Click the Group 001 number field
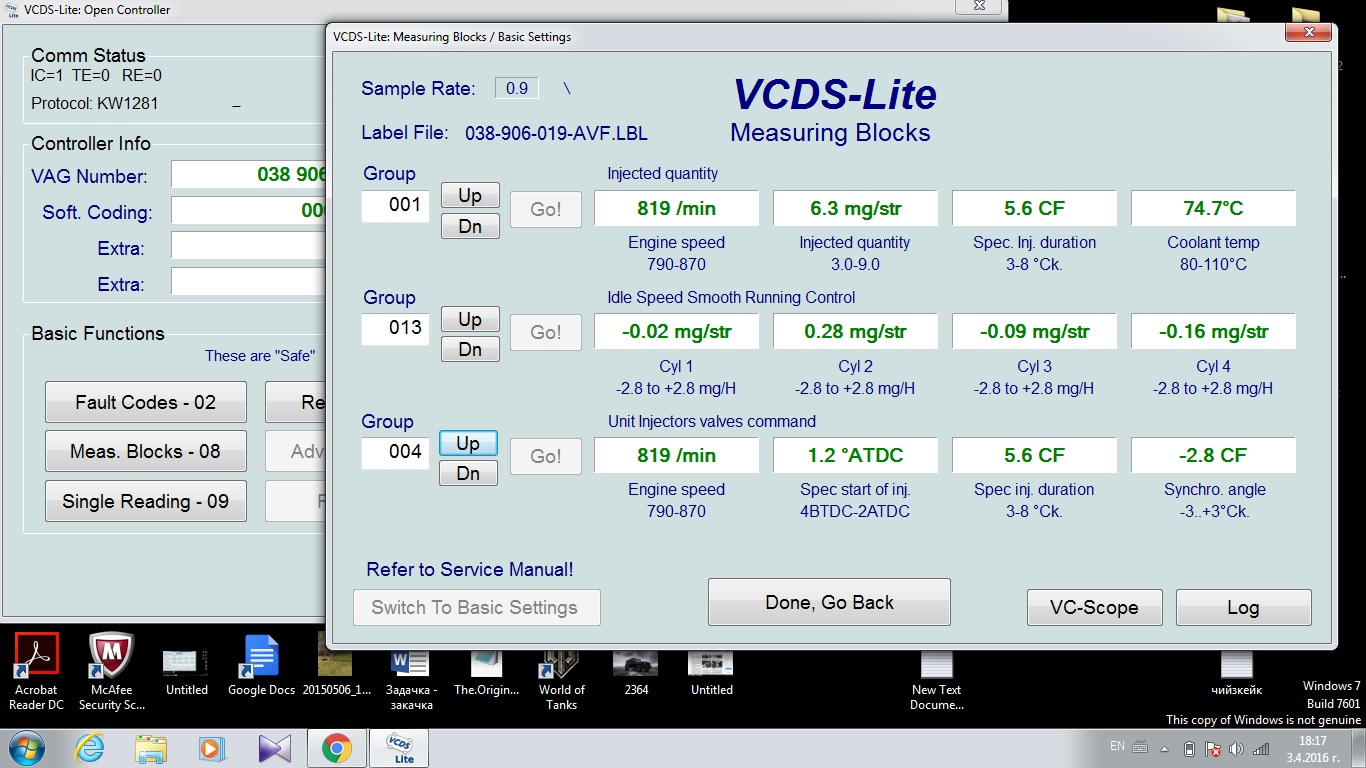The image size is (1366, 768). 395,207
